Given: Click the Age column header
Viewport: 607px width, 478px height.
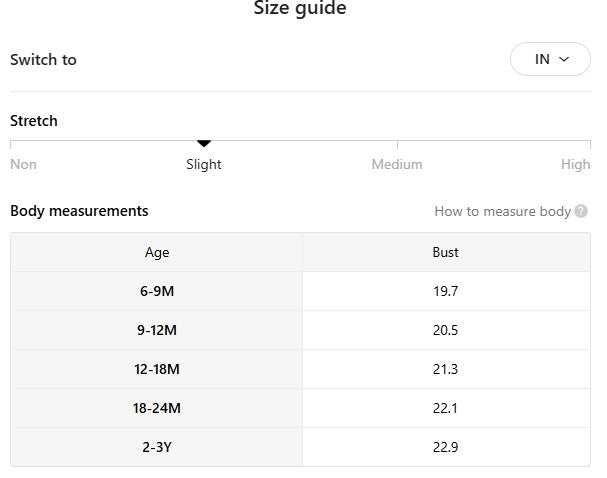Looking at the screenshot, I should pyautogui.click(x=157, y=253).
